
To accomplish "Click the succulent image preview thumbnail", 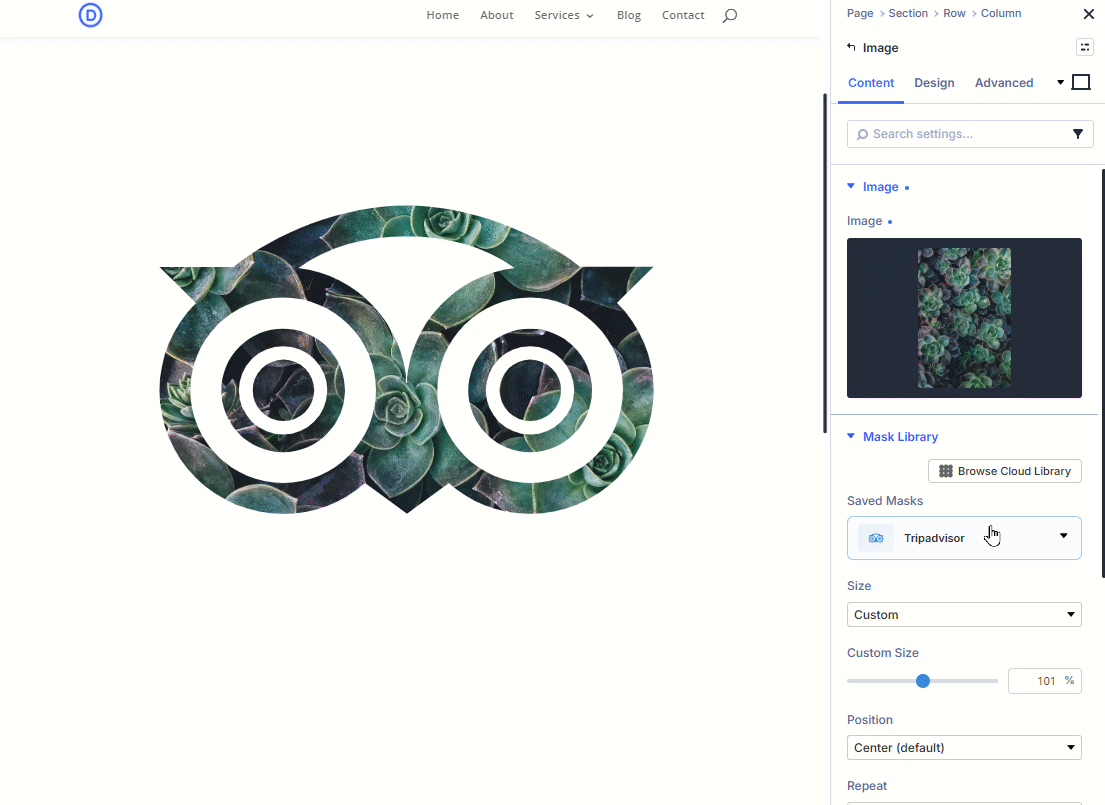I will click(x=964, y=318).
